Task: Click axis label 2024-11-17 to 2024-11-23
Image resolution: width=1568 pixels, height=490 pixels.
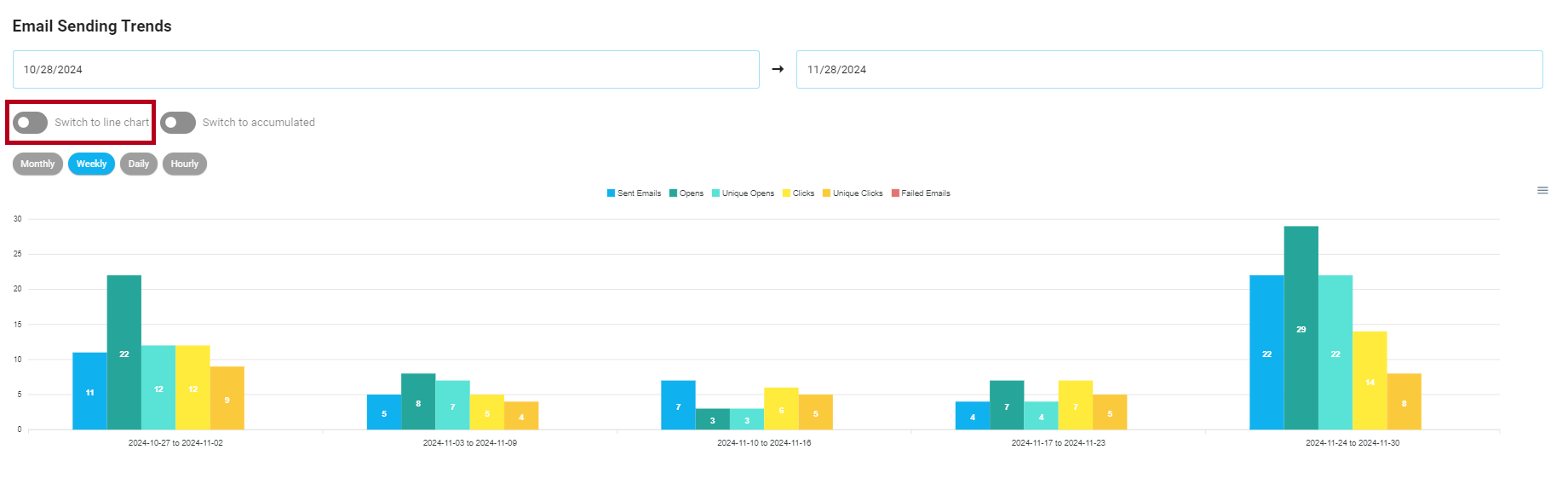Action: 1059,443
